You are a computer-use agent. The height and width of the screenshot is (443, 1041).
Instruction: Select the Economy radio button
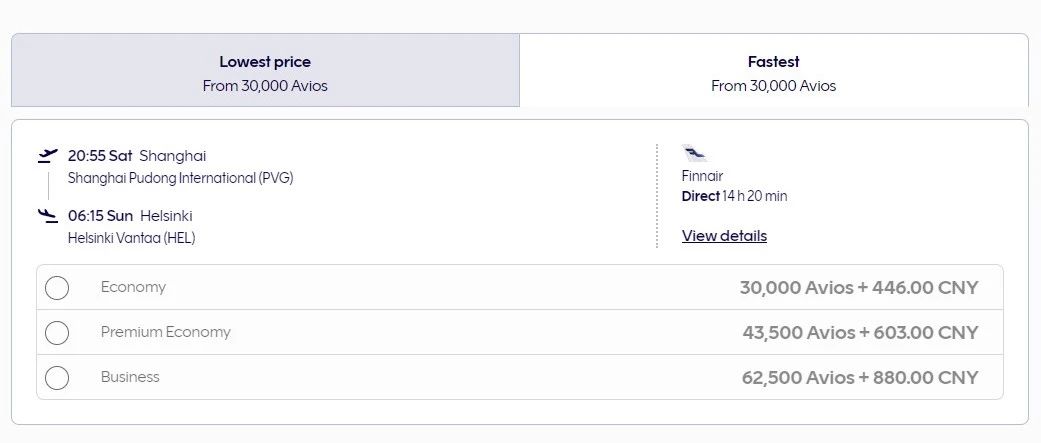(x=57, y=288)
